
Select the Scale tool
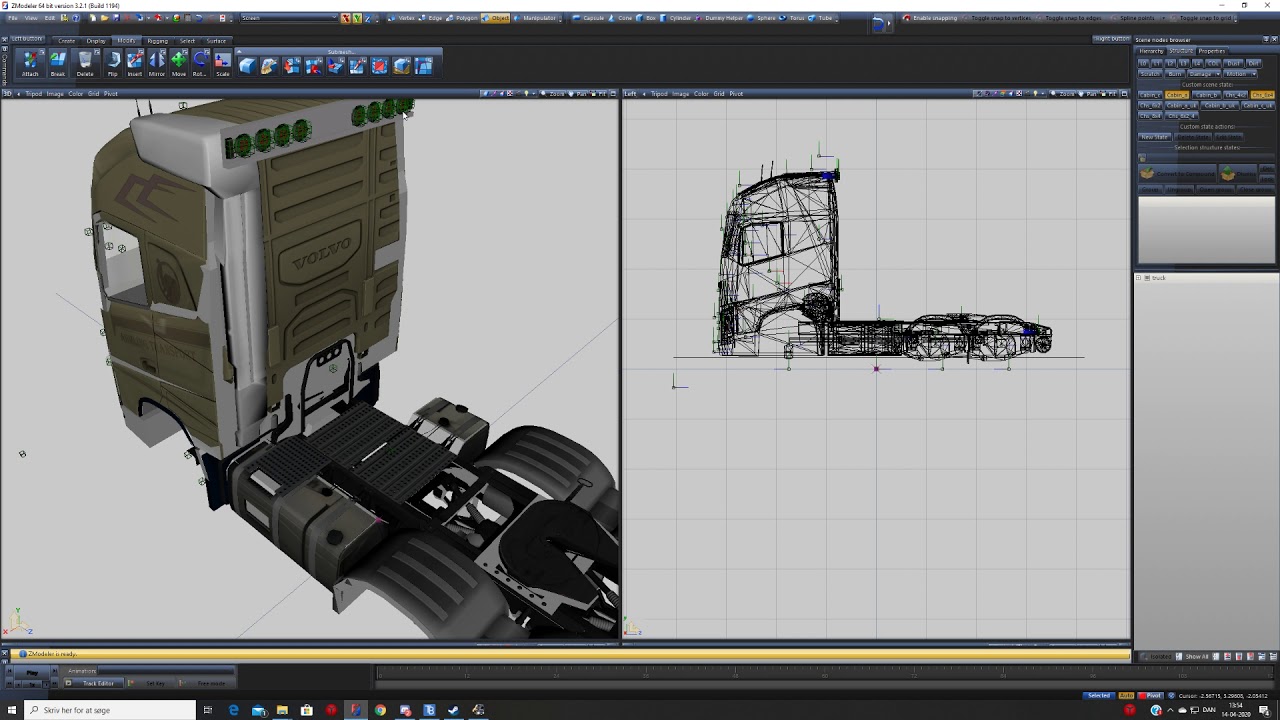click(x=222, y=65)
